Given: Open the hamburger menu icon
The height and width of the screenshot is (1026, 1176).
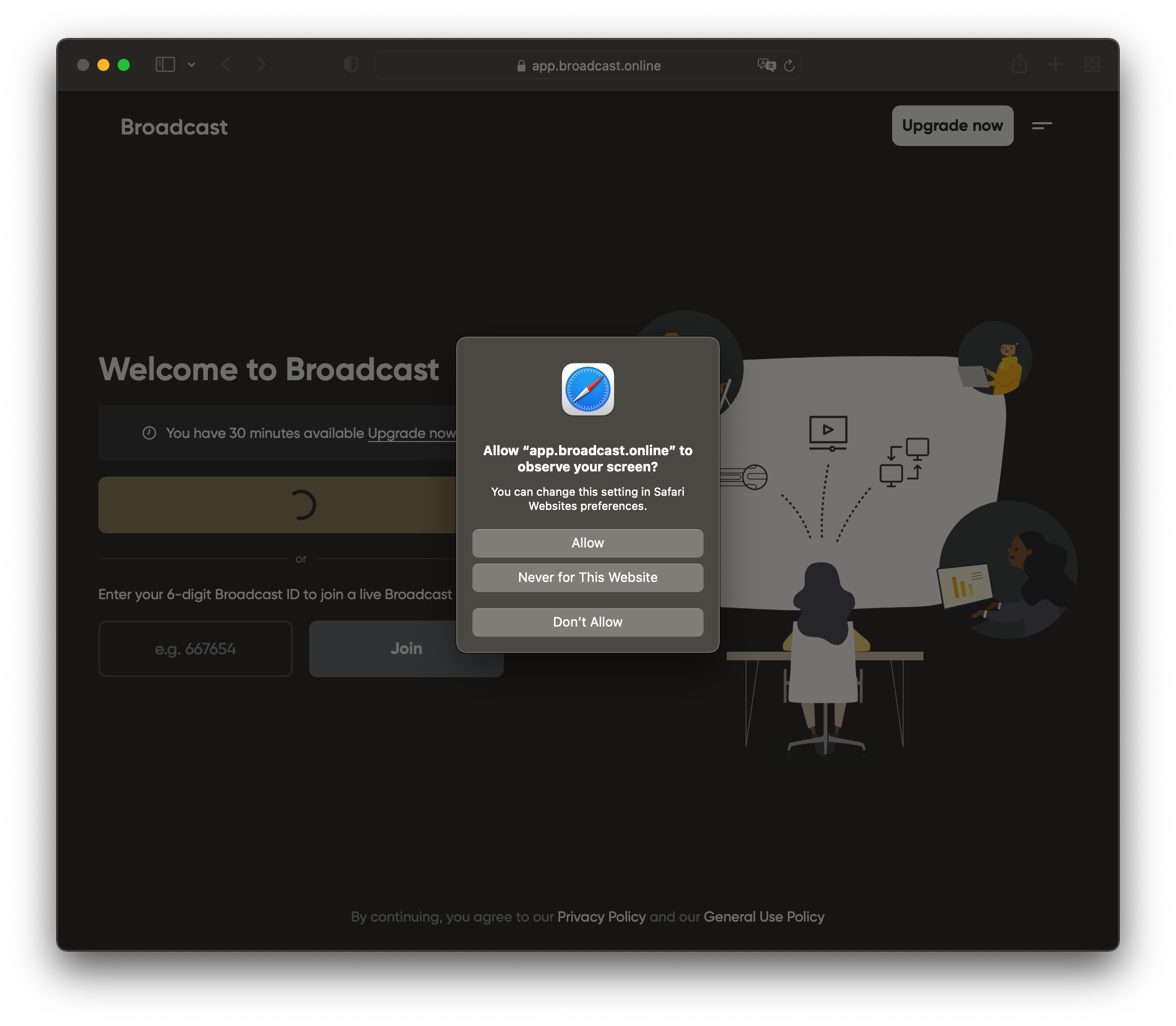Looking at the screenshot, I should pos(1042,125).
